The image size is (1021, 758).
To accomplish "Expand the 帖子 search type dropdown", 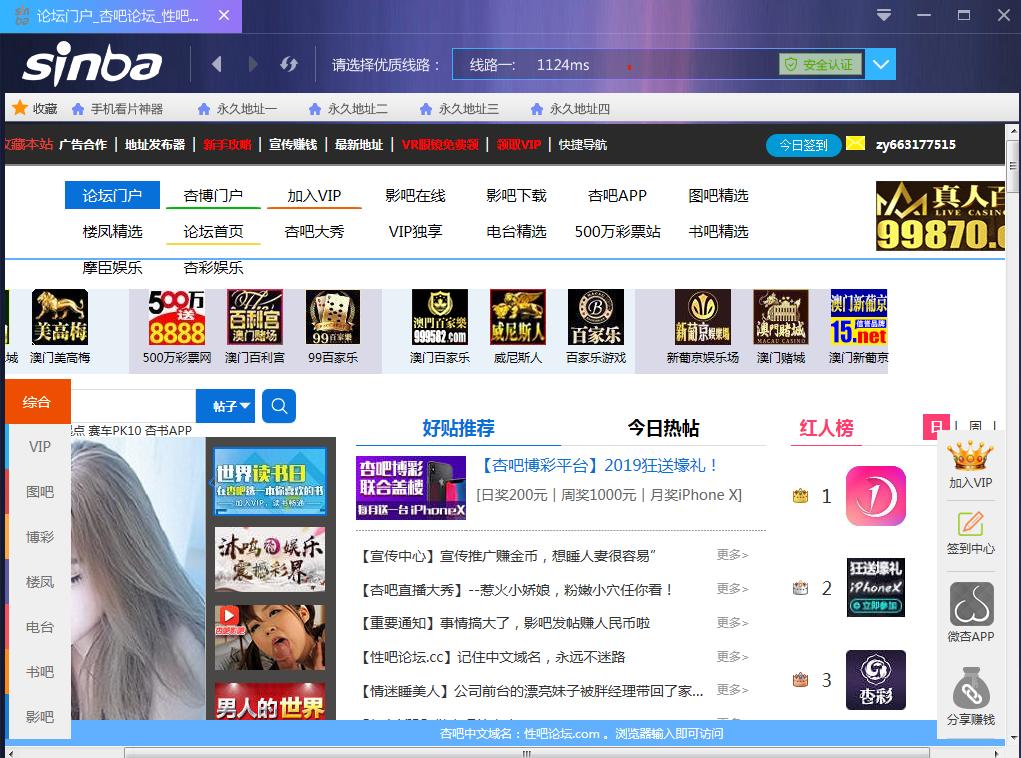I will tap(225, 406).
